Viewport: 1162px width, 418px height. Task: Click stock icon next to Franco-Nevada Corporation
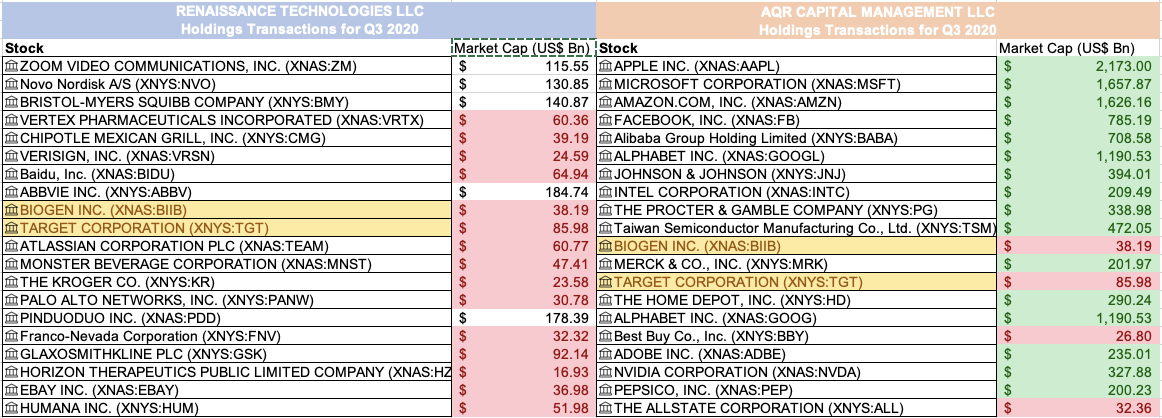pos(11,336)
